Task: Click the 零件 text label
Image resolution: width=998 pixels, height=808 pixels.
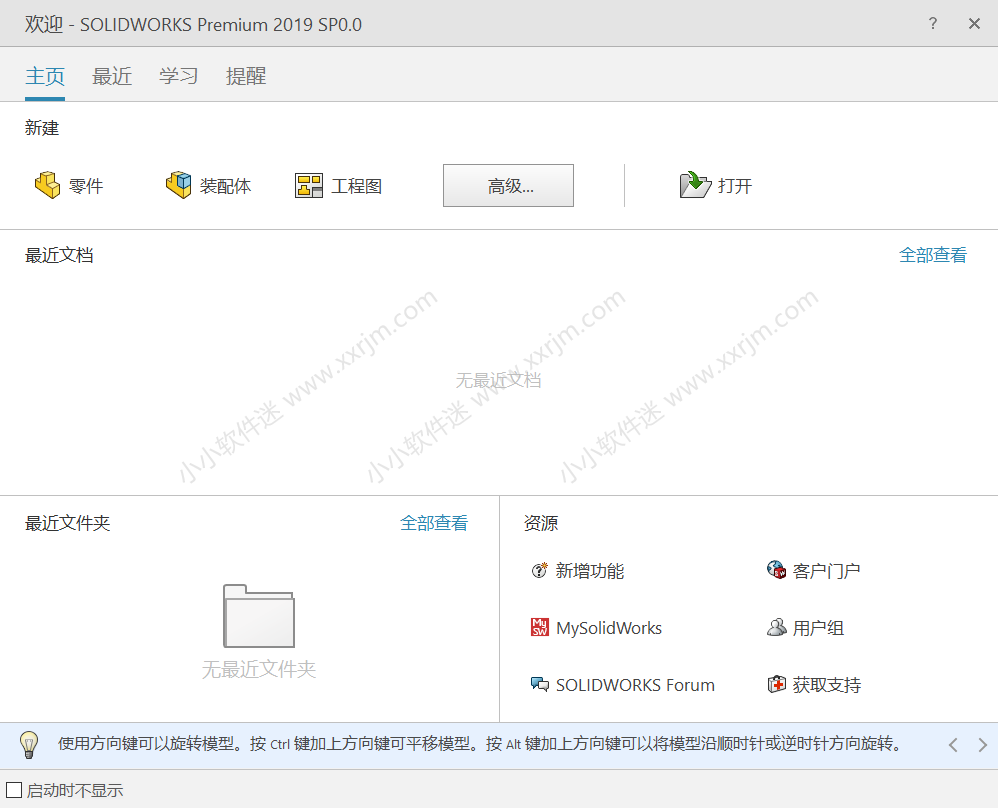Action: (x=86, y=186)
